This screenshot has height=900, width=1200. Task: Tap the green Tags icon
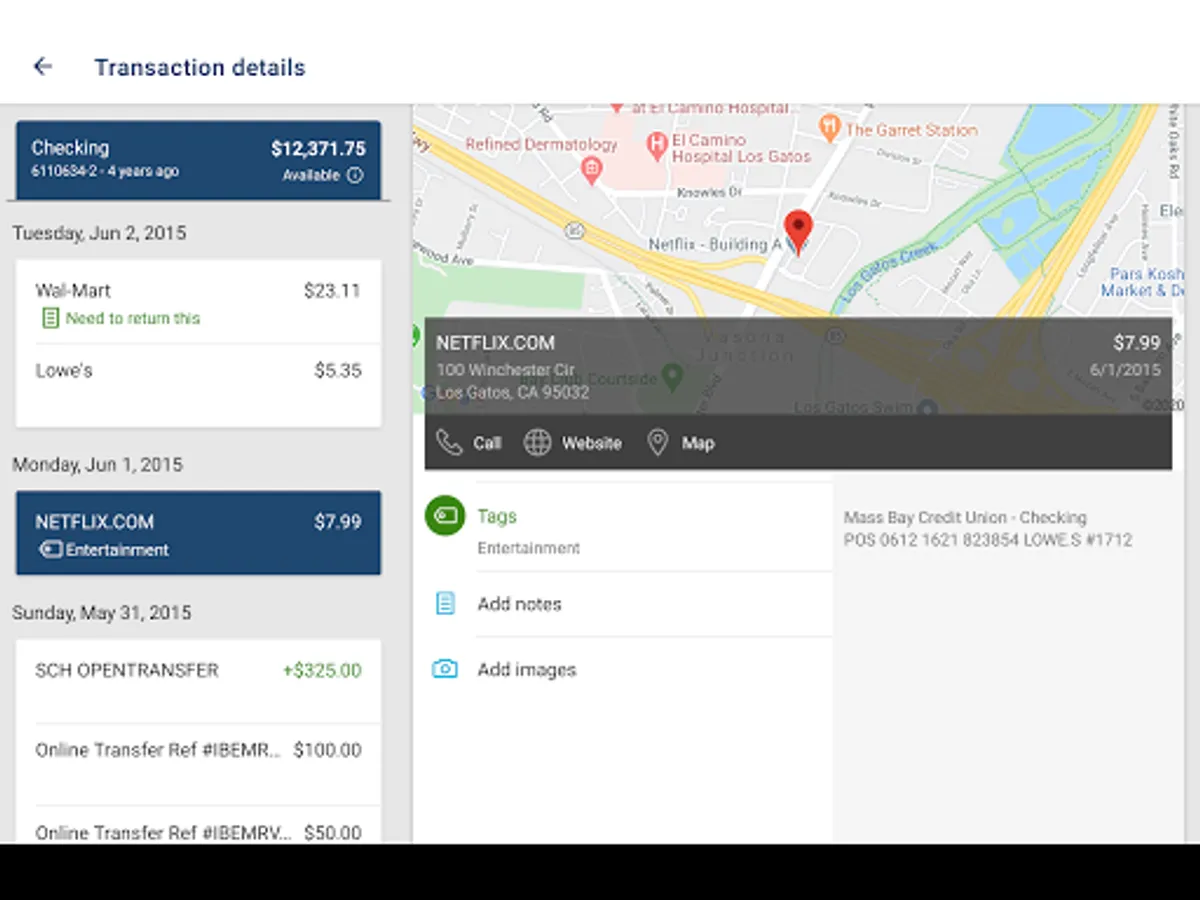445,516
